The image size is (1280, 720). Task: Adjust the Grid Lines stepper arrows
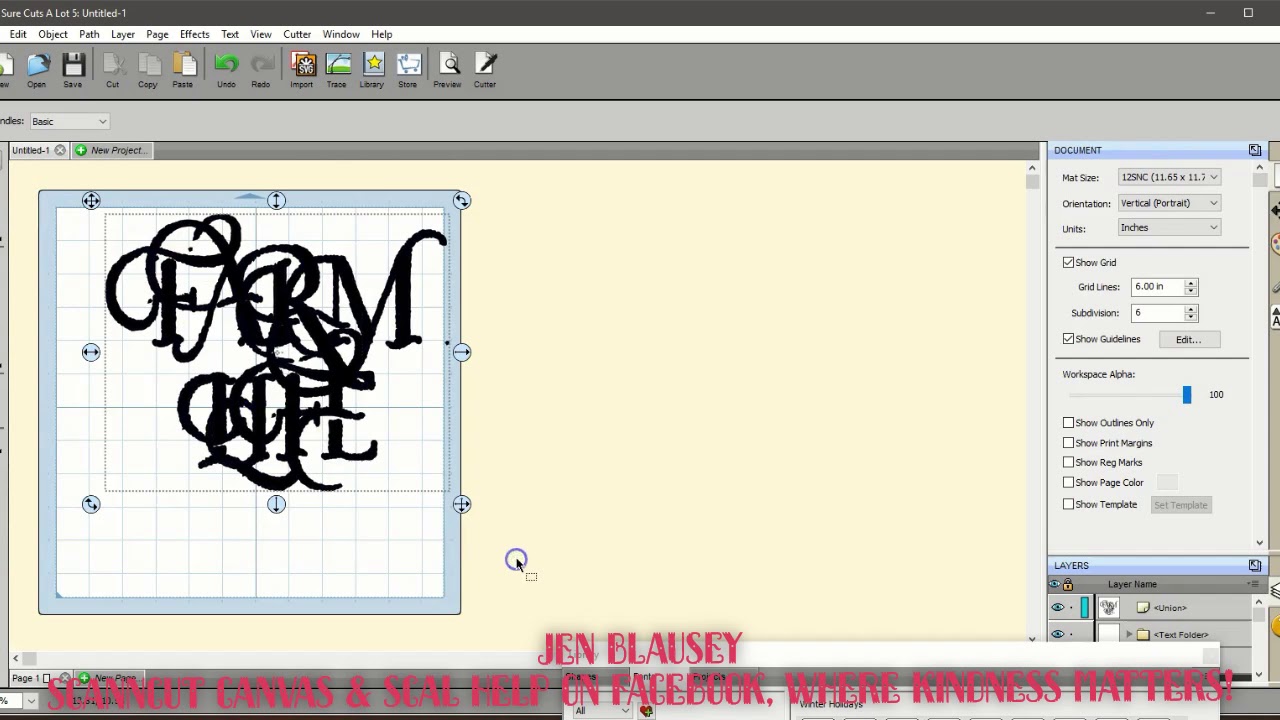point(1190,287)
